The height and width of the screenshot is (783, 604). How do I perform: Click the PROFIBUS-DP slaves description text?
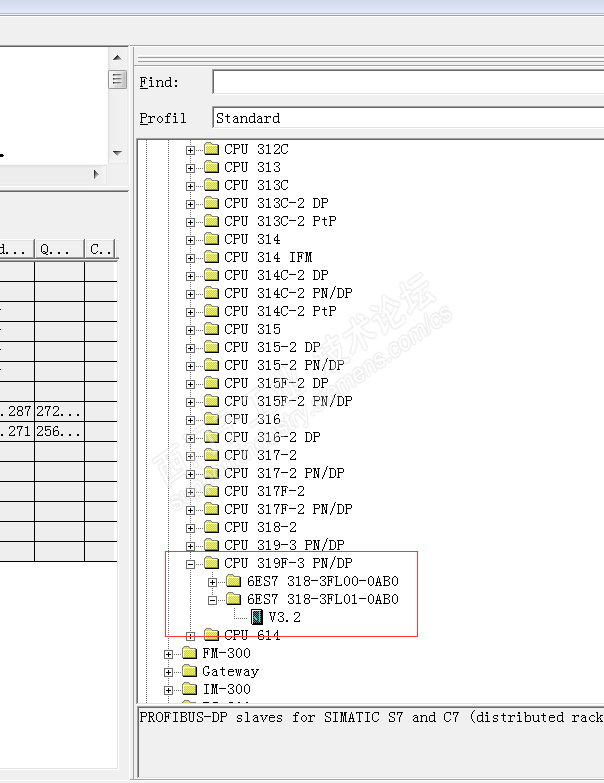coord(371,718)
